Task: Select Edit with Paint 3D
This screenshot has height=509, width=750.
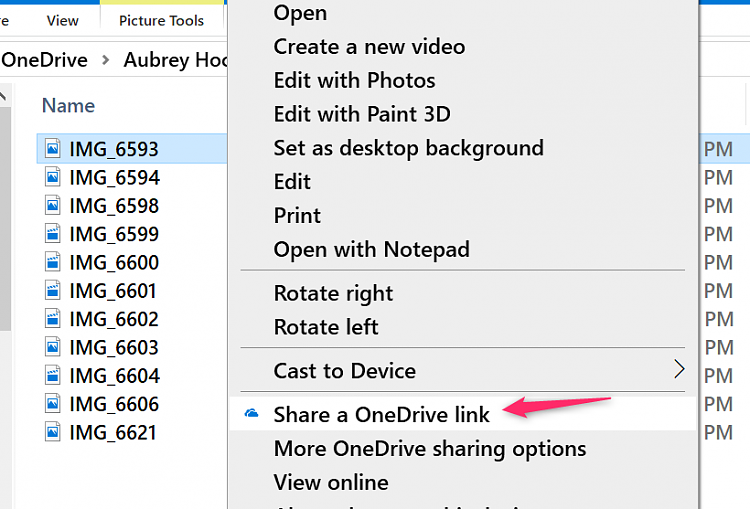Action: pyautogui.click(x=361, y=114)
